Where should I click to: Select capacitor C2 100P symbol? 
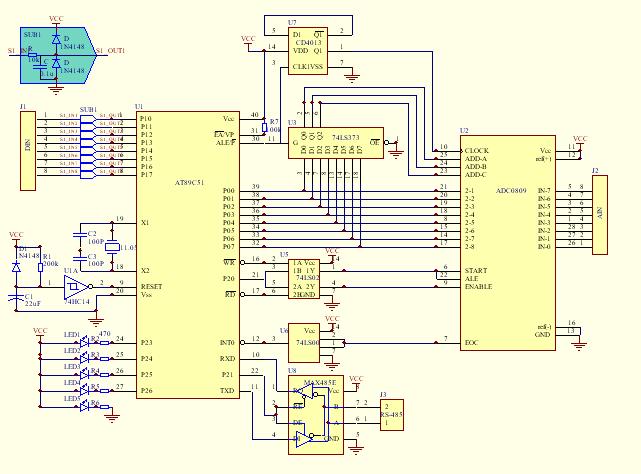point(80,235)
